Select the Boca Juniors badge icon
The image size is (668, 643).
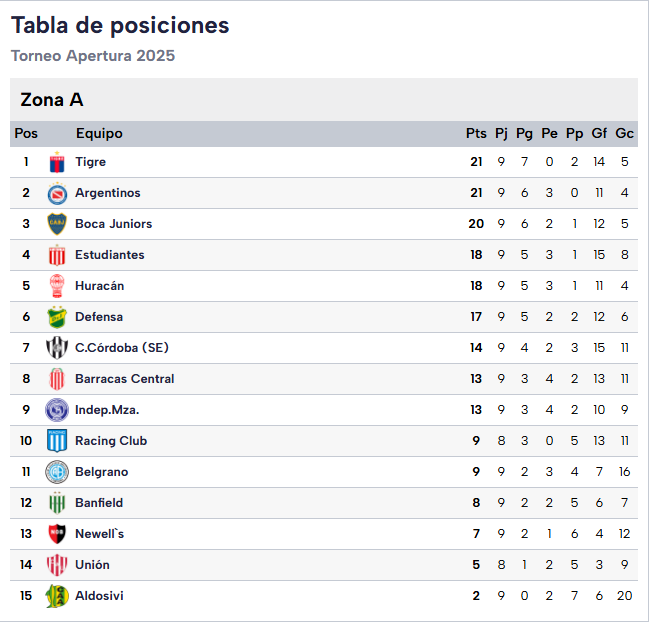(57, 224)
